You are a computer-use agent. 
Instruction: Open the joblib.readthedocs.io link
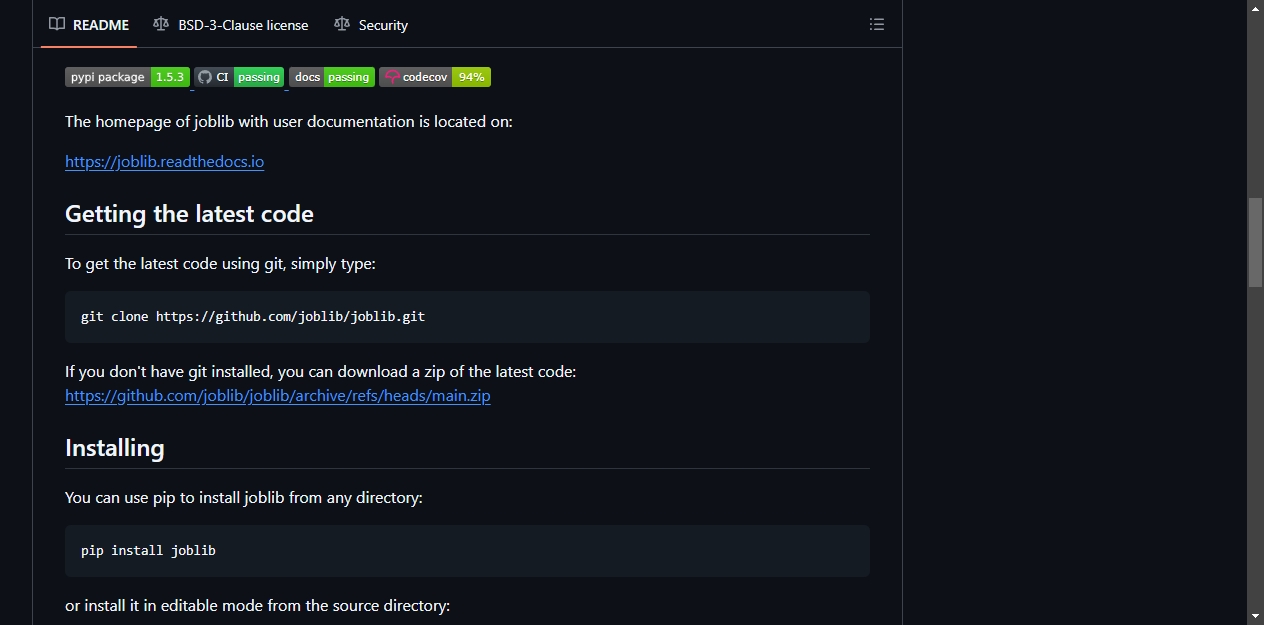tap(164, 161)
